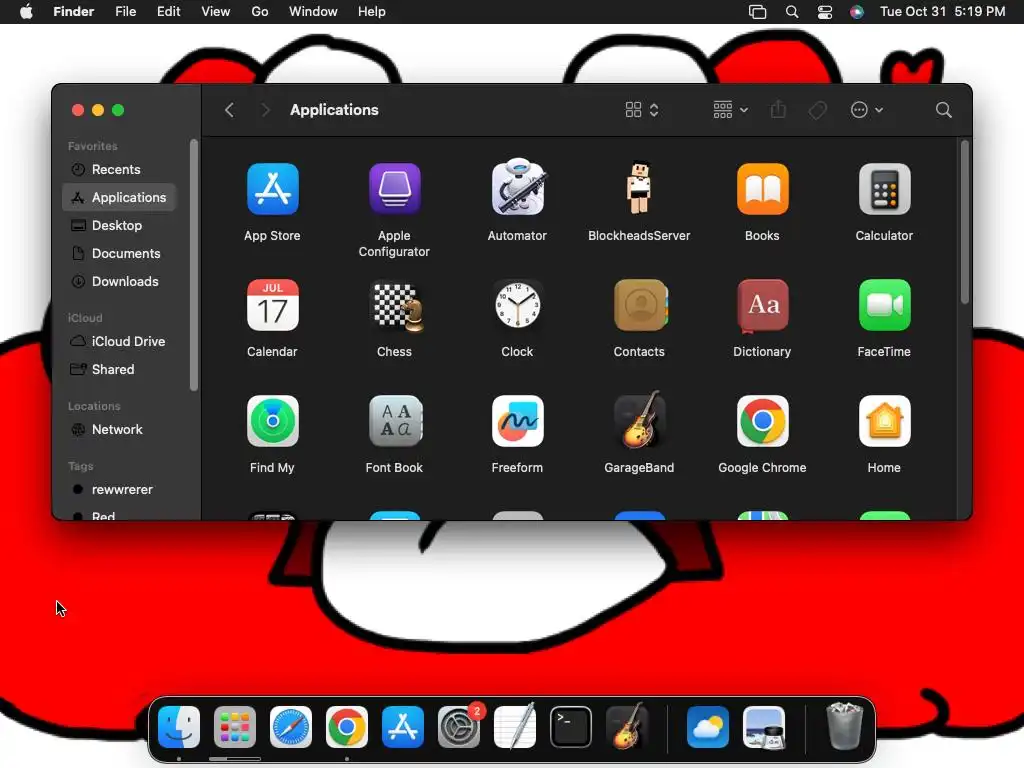Open Documents in the sidebar
Viewport: 1024px width, 768px height.
pos(119,253)
